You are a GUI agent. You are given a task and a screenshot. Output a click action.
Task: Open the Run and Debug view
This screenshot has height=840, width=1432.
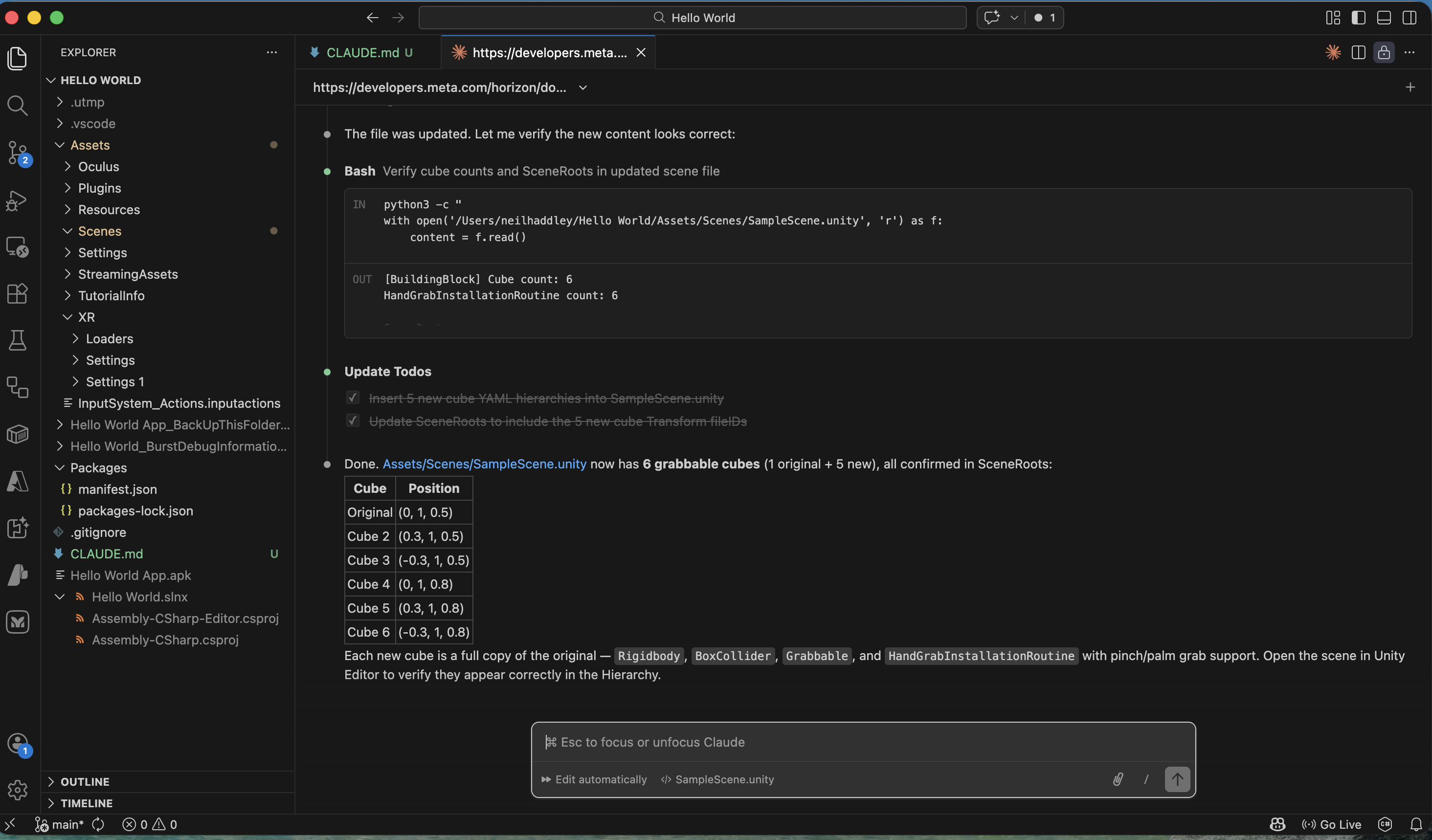17,200
